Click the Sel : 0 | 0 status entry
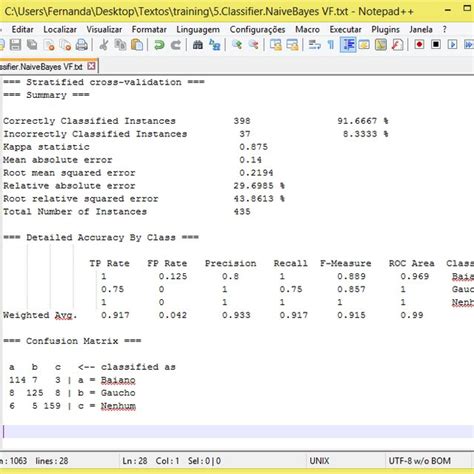 pos(204,461)
